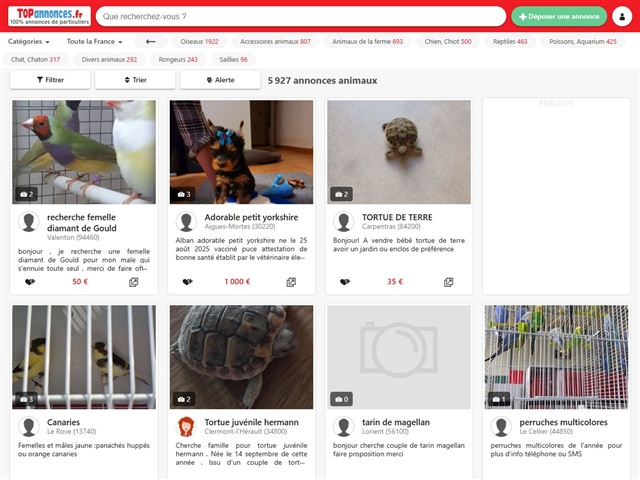Click seller avatar of perruches multicolores

pyautogui.click(x=501, y=427)
